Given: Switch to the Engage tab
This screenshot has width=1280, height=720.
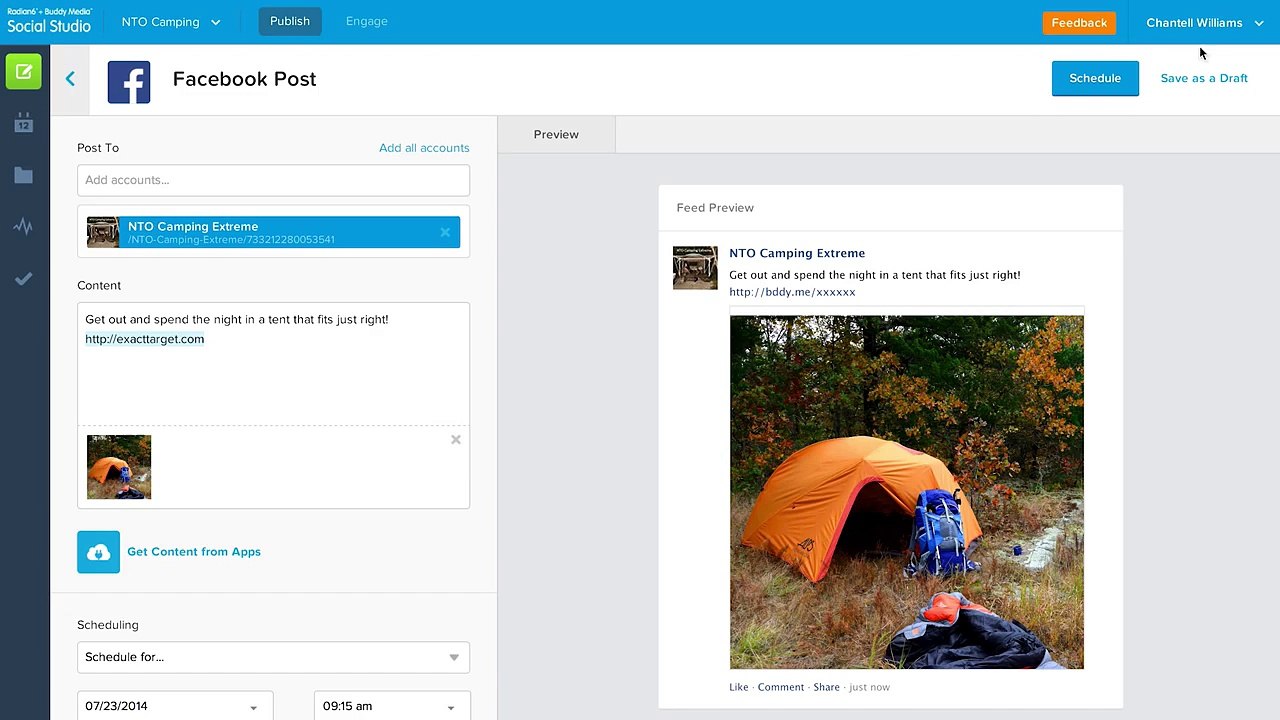Looking at the screenshot, I should tap(367, 21).
